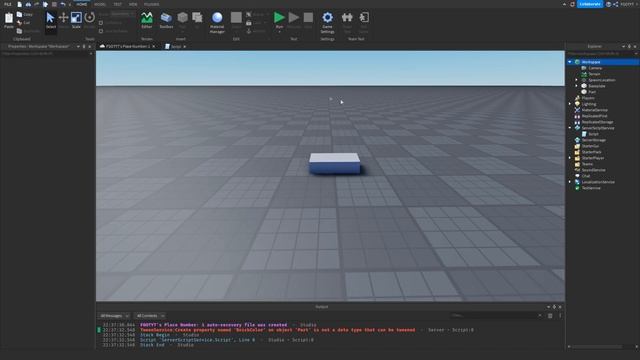Click the Duplicate icon
This screenshot has width=640, height=360.
(19, 31)
